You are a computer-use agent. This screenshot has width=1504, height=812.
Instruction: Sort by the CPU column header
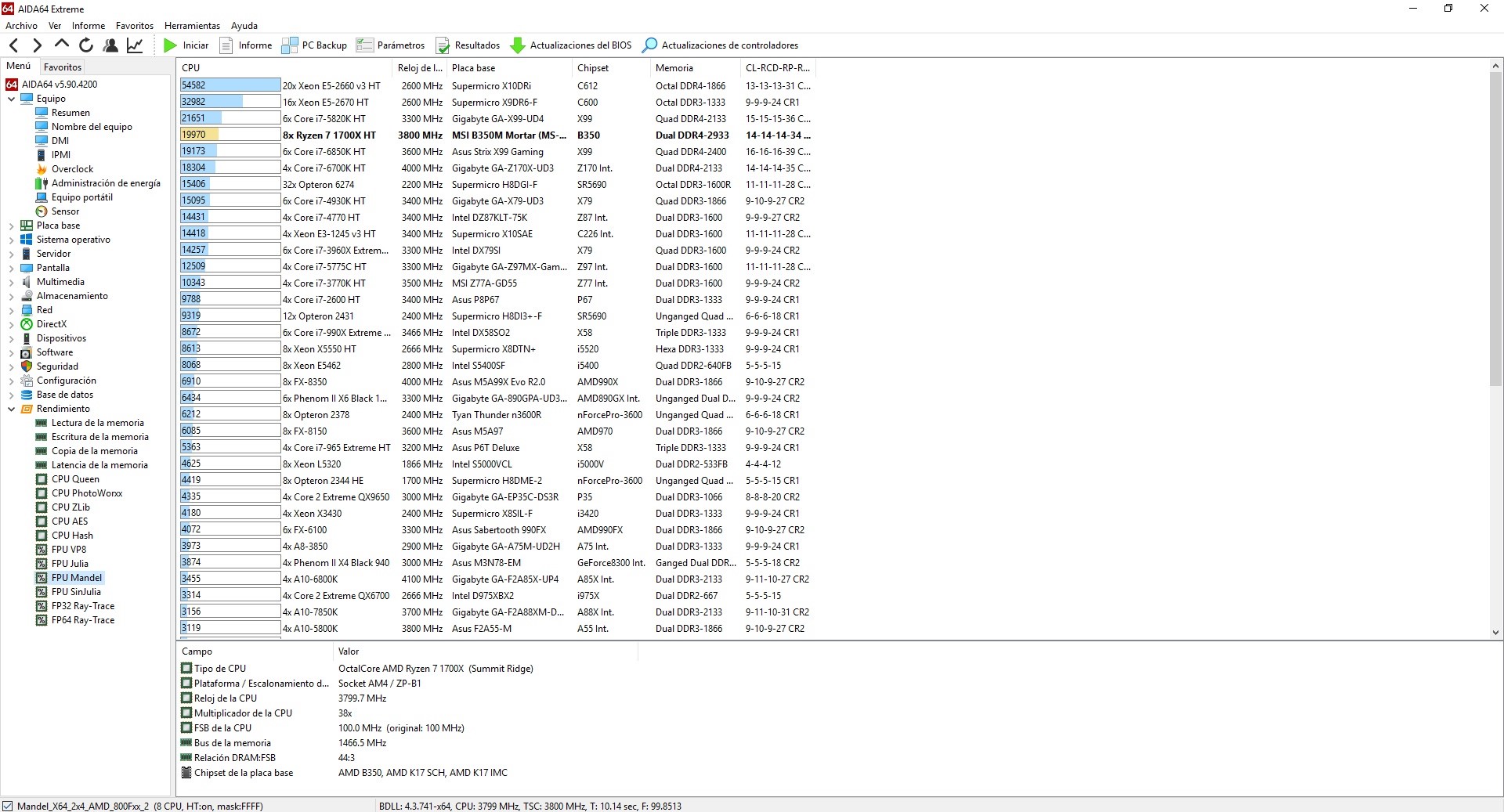[x=284, y=68]
